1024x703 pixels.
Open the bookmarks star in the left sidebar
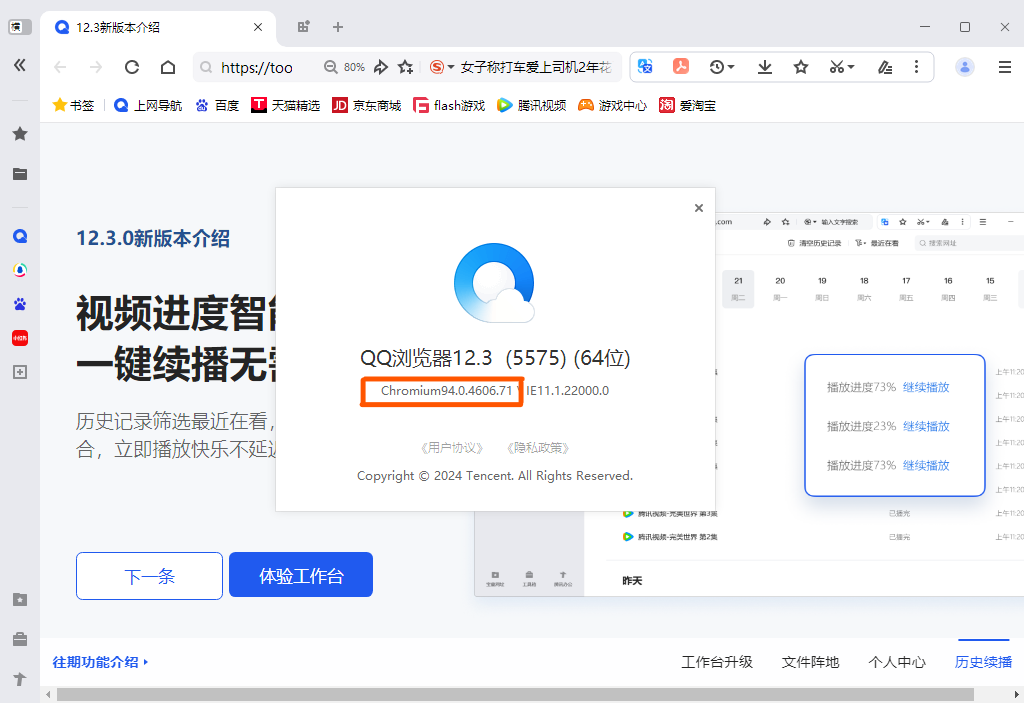tap(20, 133)
